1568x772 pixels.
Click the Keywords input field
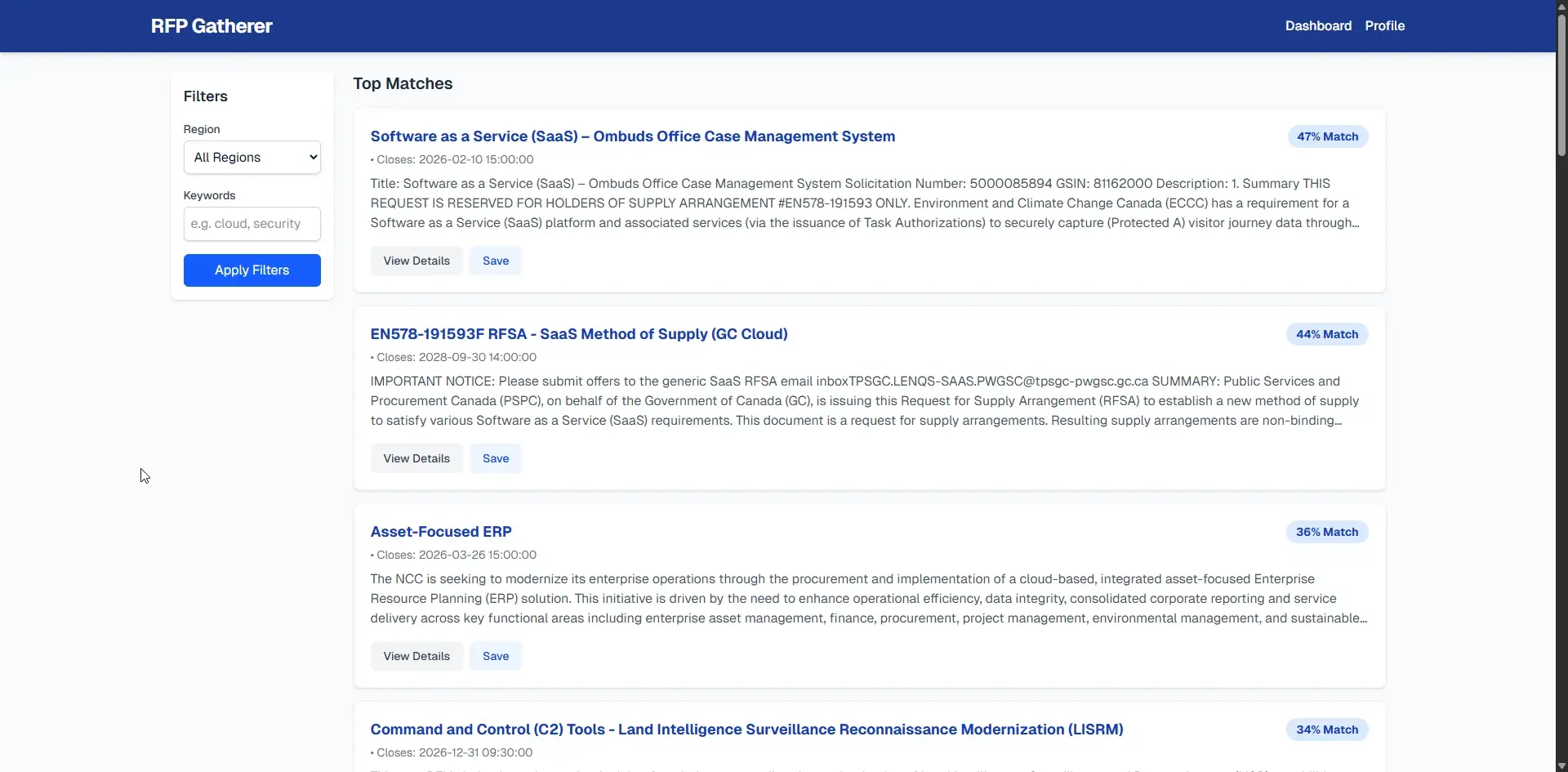252,224
